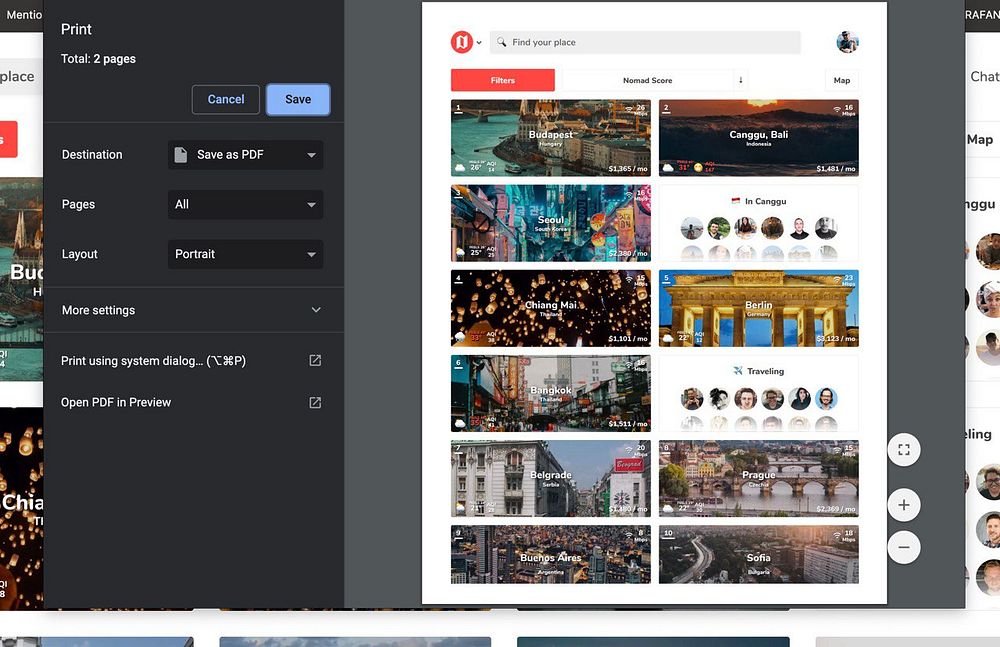This screenshot has height=647, width=1000.
Task: Open the Layout dropdown set to Portrait
Action: pos(246,254)
